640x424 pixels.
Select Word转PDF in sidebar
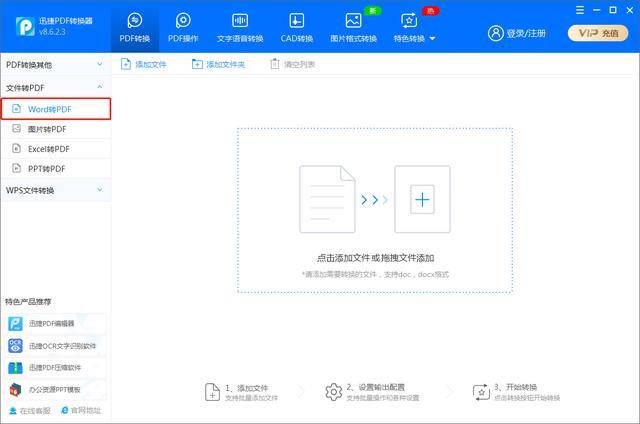point(56,109)
